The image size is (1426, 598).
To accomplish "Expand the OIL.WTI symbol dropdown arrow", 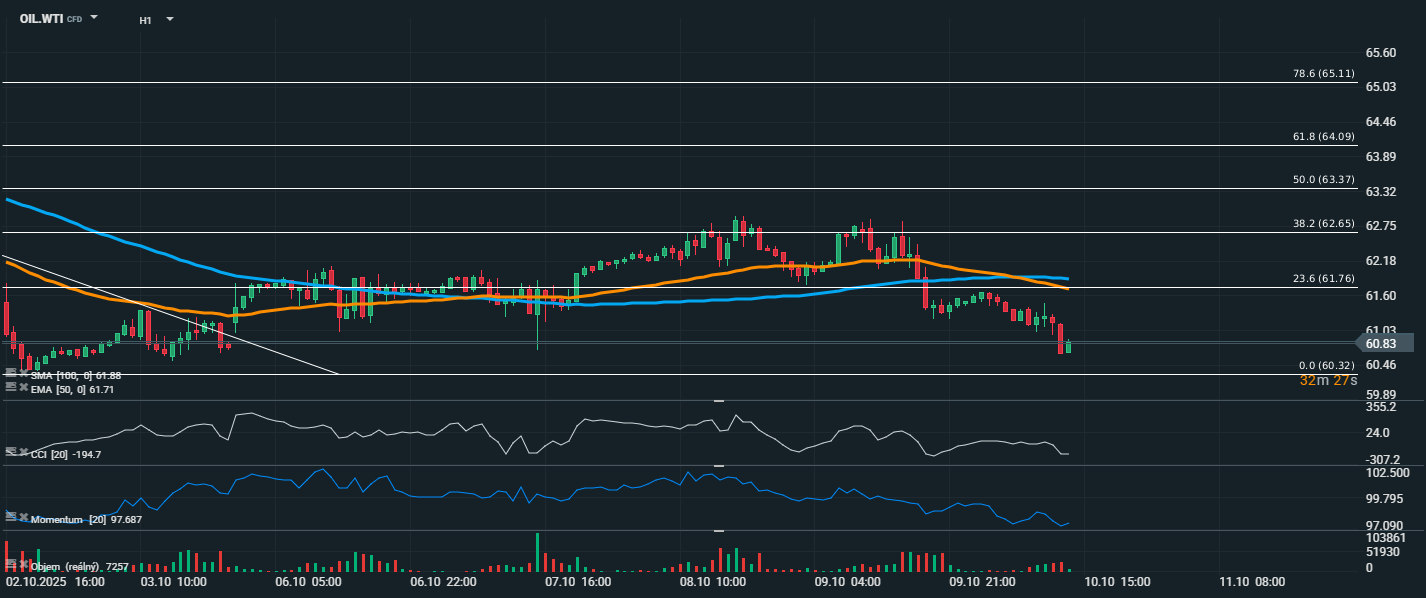I will coord(94,18).
